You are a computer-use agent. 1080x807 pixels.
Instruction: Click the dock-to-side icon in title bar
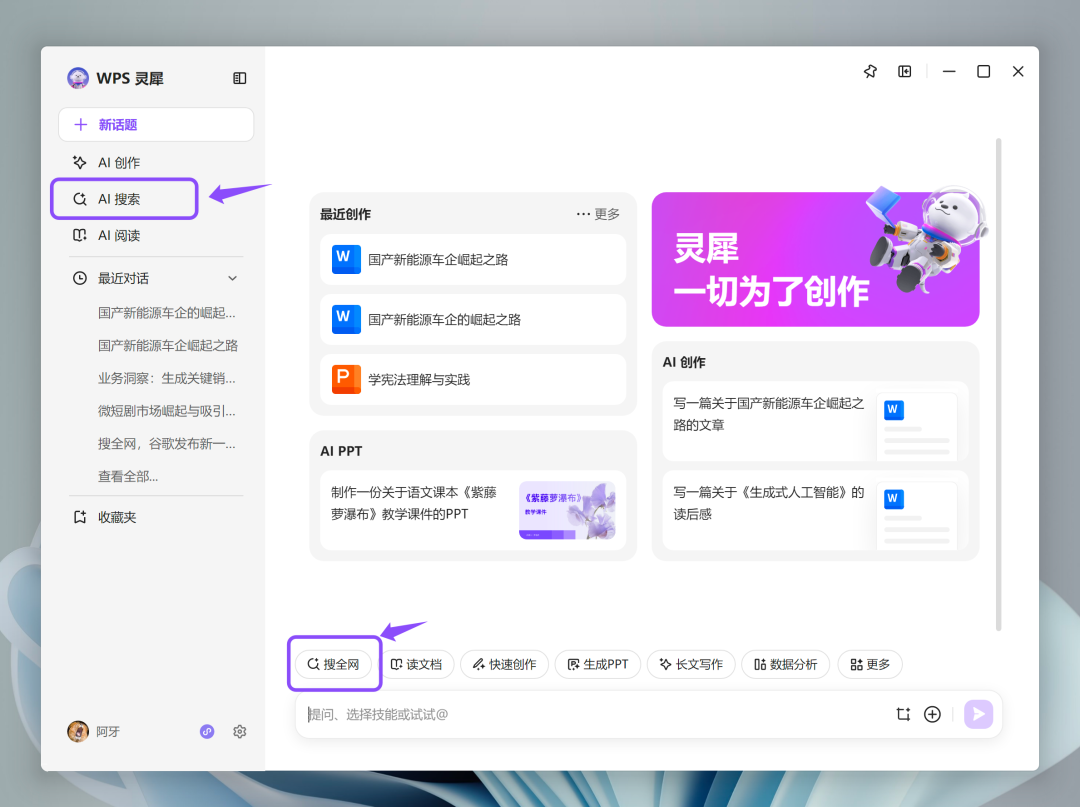pyautogui.click(x=904, y=72)
